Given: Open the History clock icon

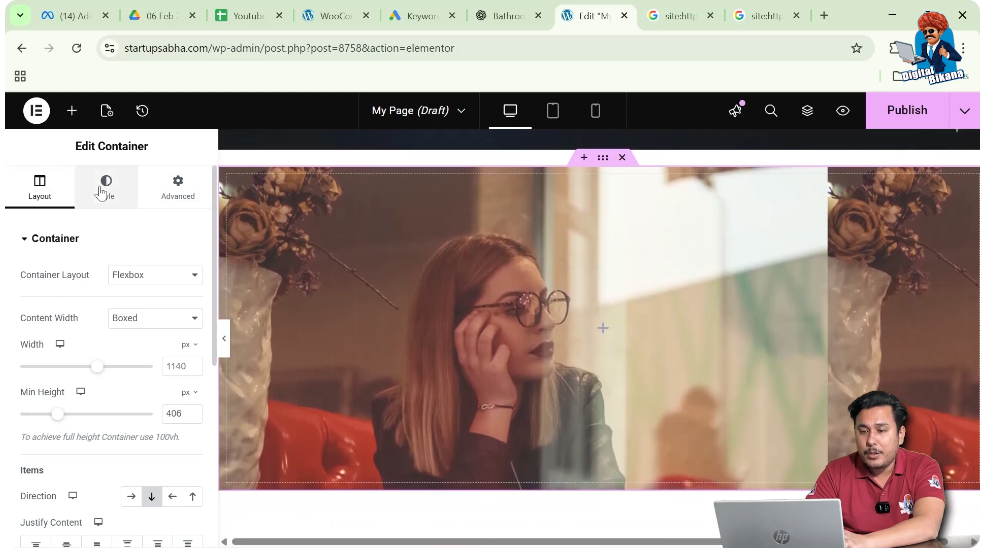Looking at the screenshot, I should (x=142, y=111).
